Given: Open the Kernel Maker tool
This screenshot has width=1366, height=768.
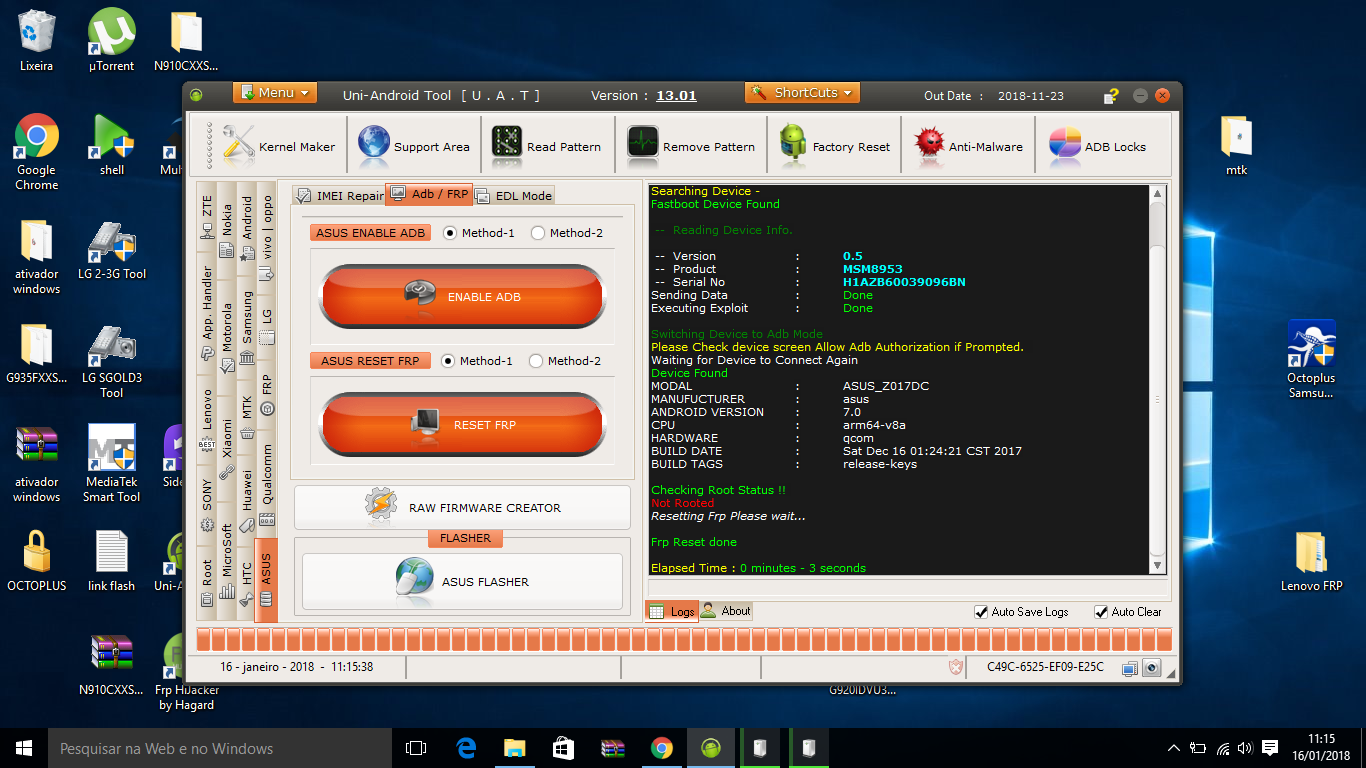Looking at the screenshot, I should click(x=279, y=146).
